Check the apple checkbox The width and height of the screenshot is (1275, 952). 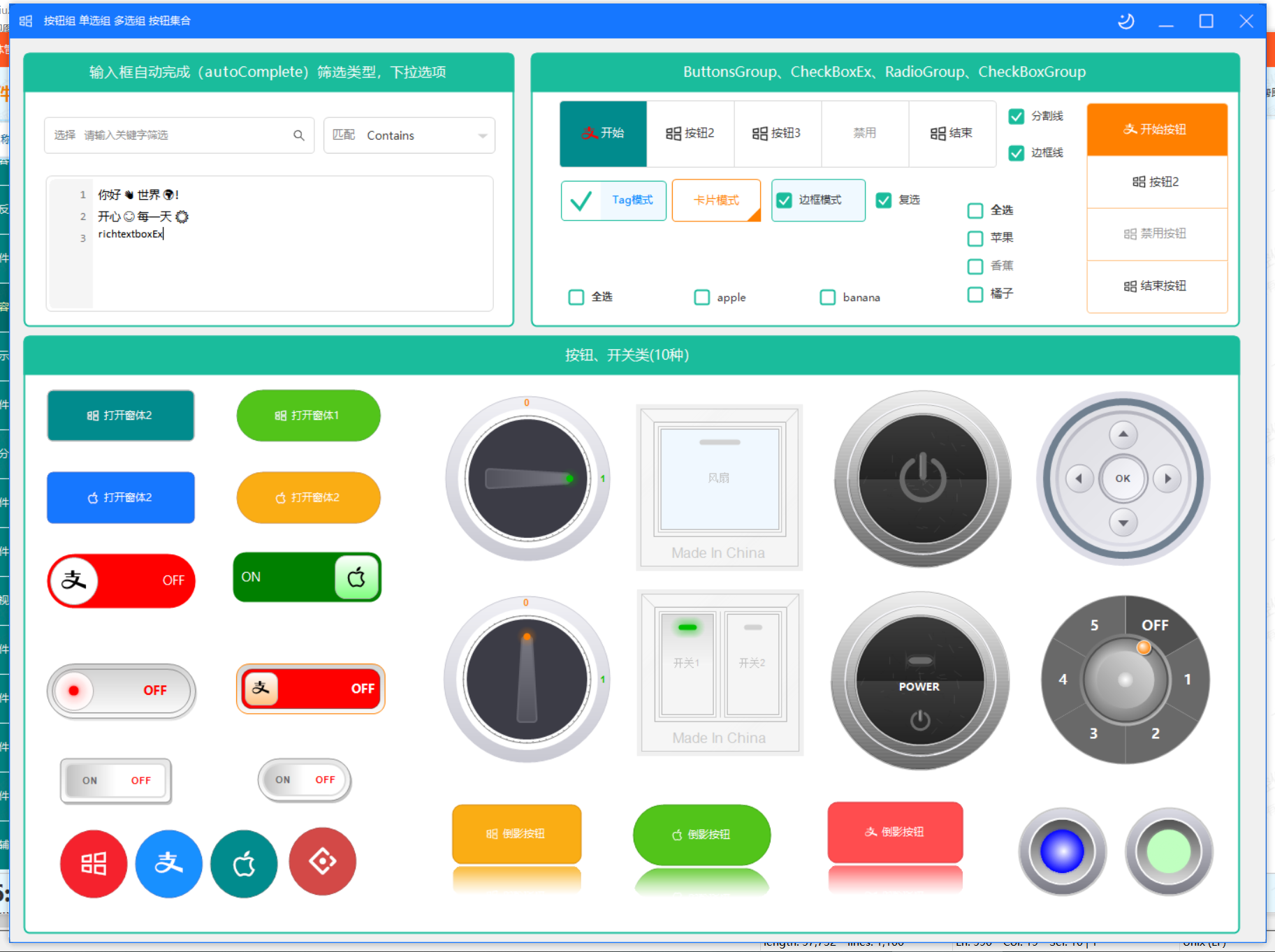click(702, 298)
